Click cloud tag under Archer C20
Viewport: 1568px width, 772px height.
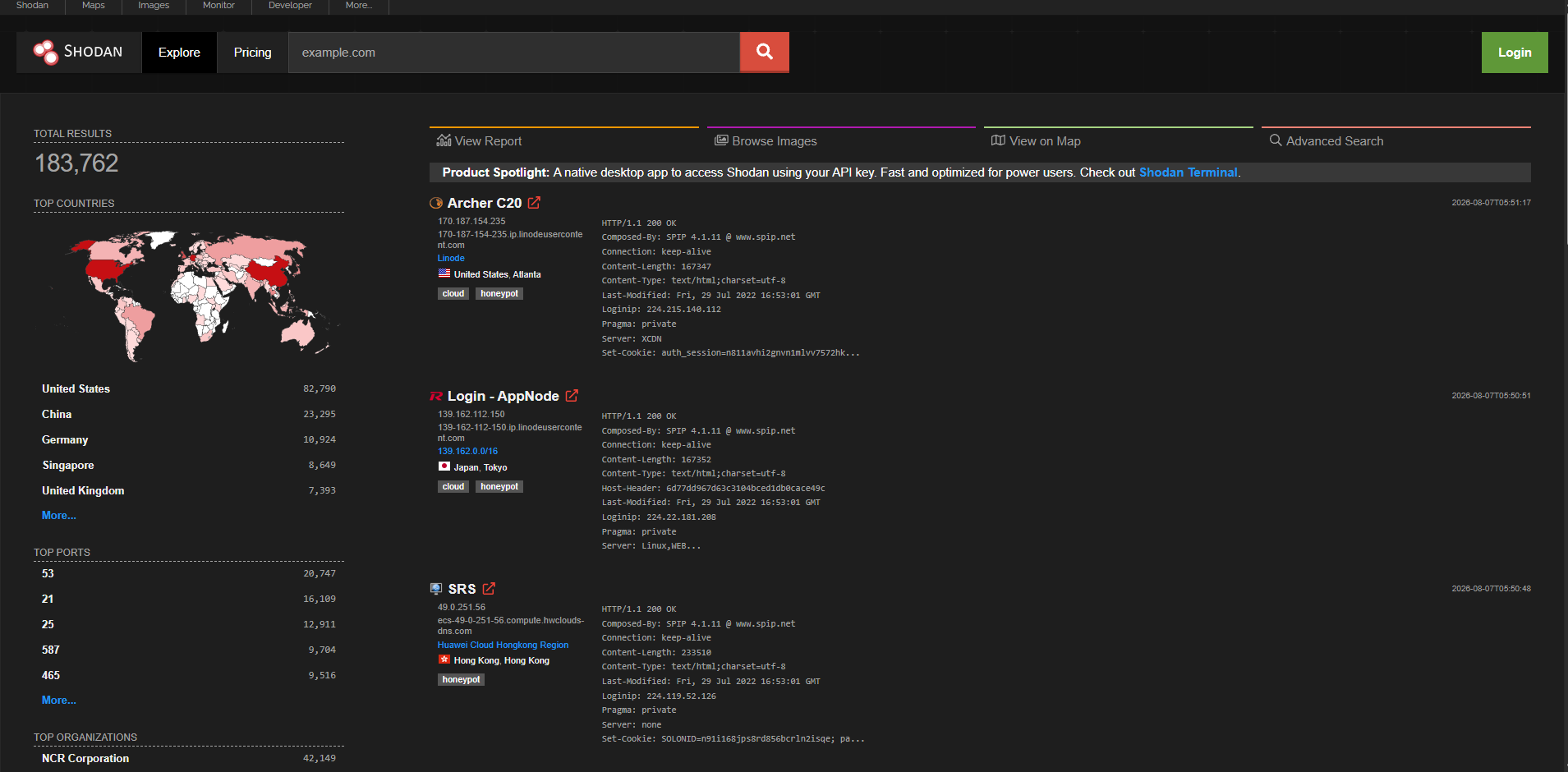pos(453,293)
